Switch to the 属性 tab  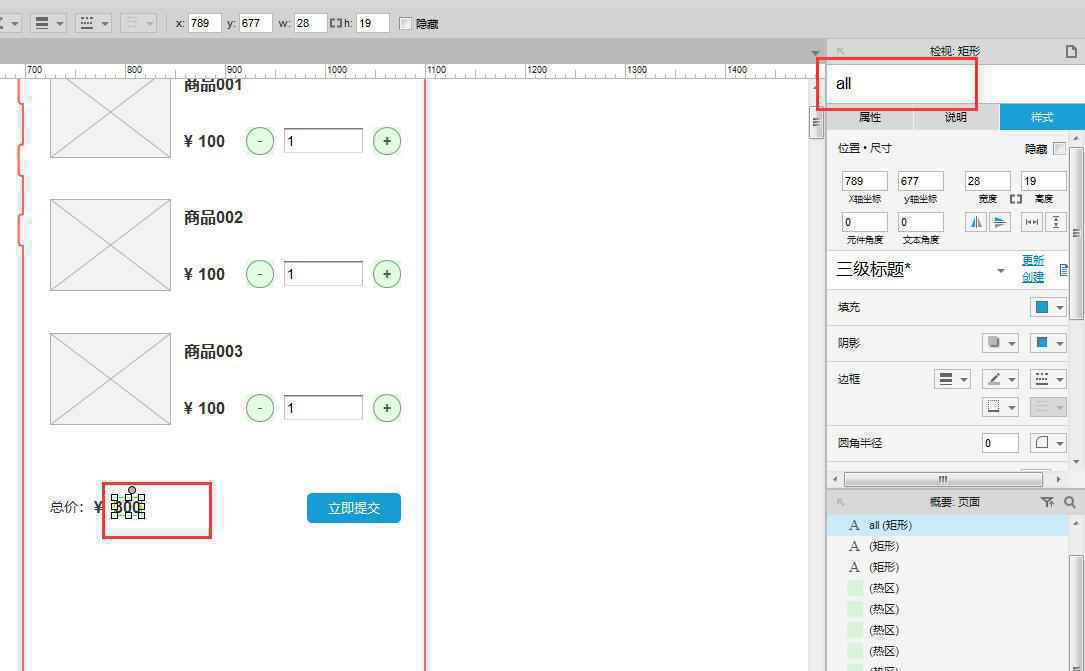(x=870, y=117)
